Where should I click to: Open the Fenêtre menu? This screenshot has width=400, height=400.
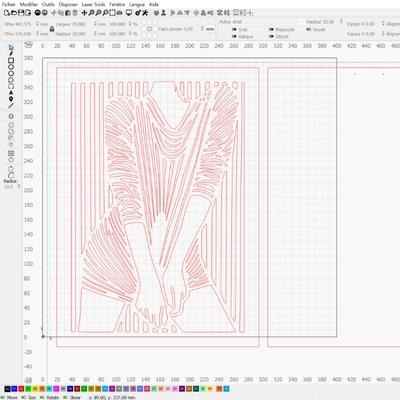coord(117,4)
